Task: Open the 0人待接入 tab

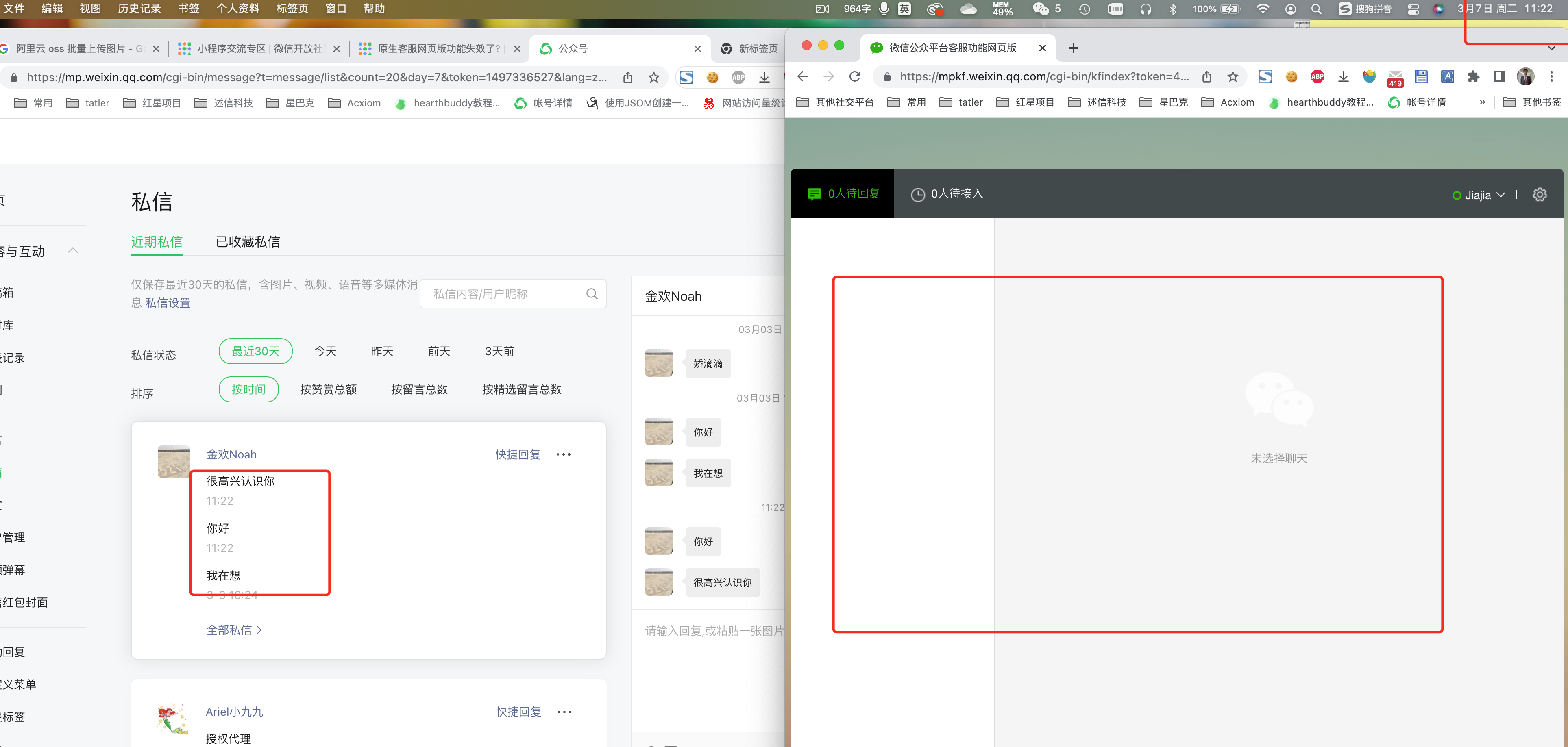Action: point(947,194)
